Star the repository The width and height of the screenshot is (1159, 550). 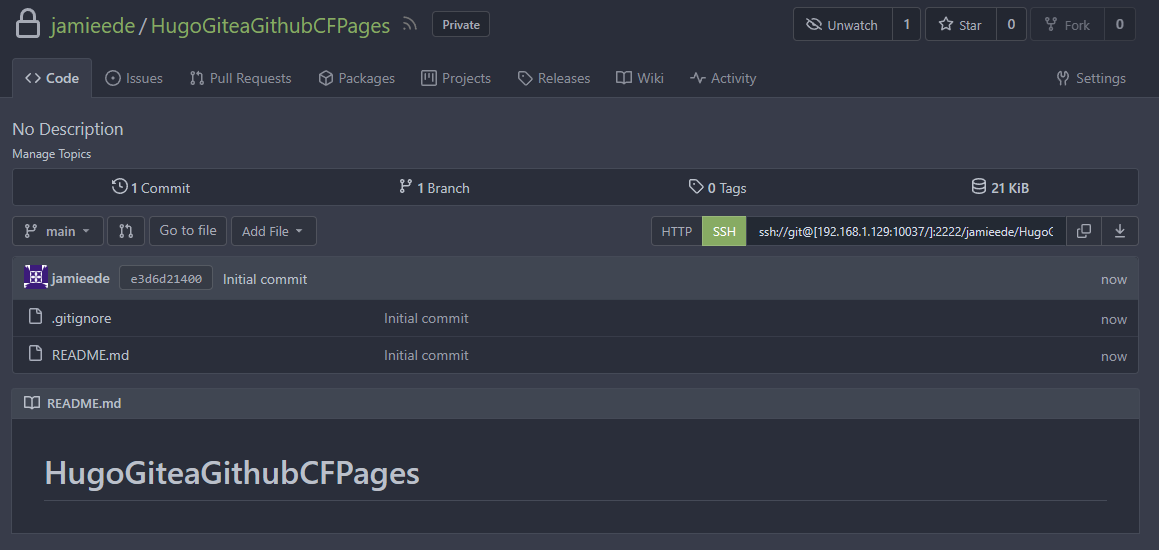960,25
